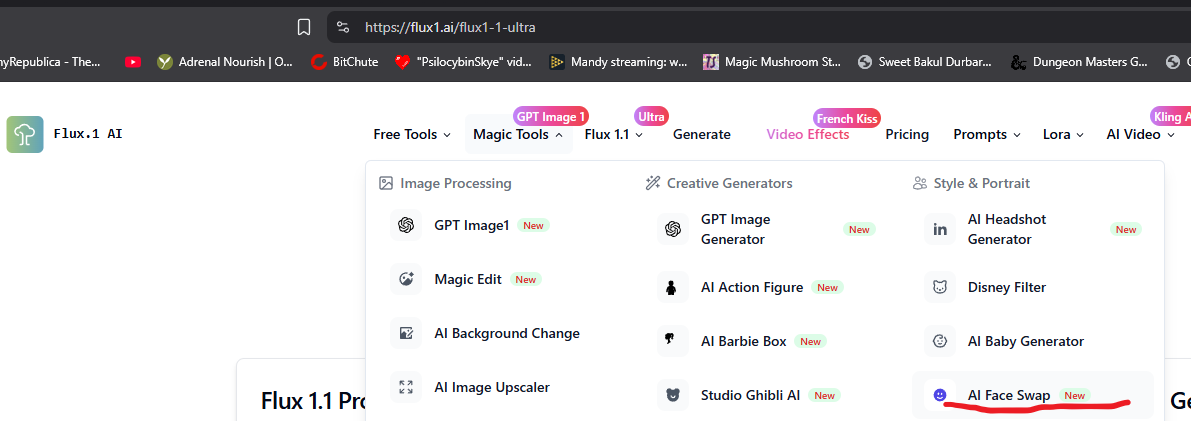Click the AI Face Swap smiley icon
This screenshot has height=421, width=1191.
pyautogui.click(x=940, y=395)
